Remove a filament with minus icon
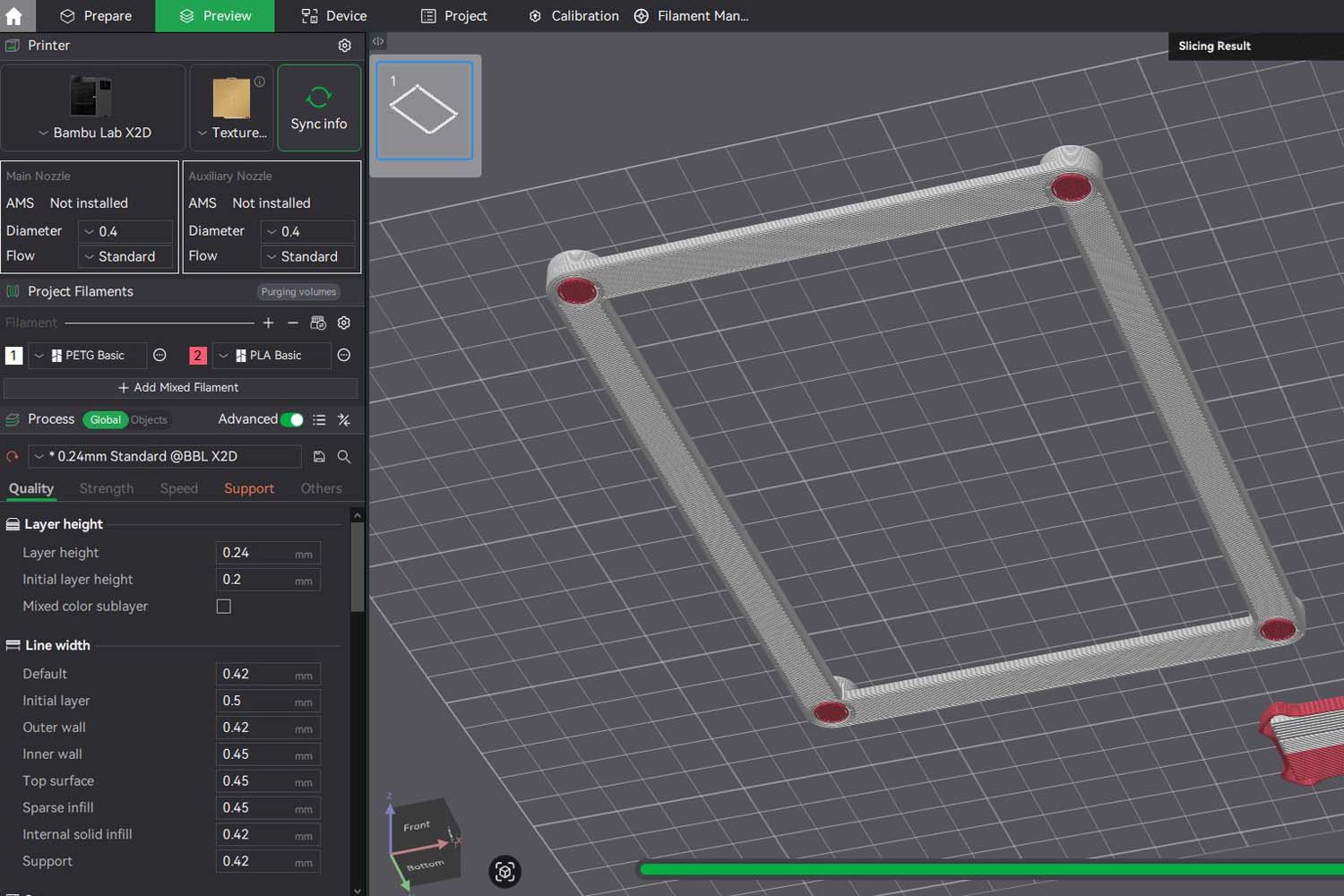The height and width of the screenshot is (896, 1344). (x=293, y=323)
